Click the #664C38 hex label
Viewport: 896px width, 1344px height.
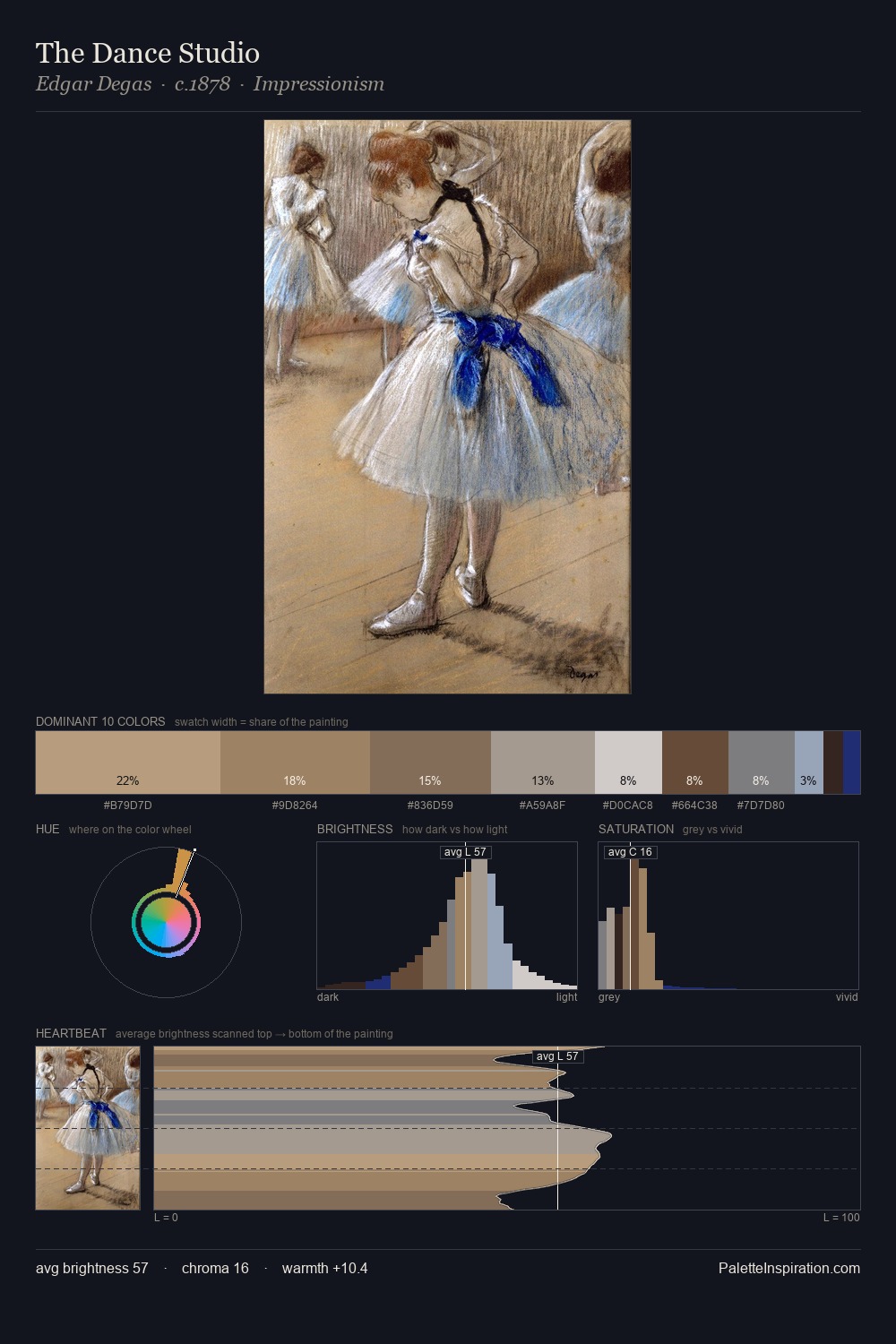click(694, 806)
